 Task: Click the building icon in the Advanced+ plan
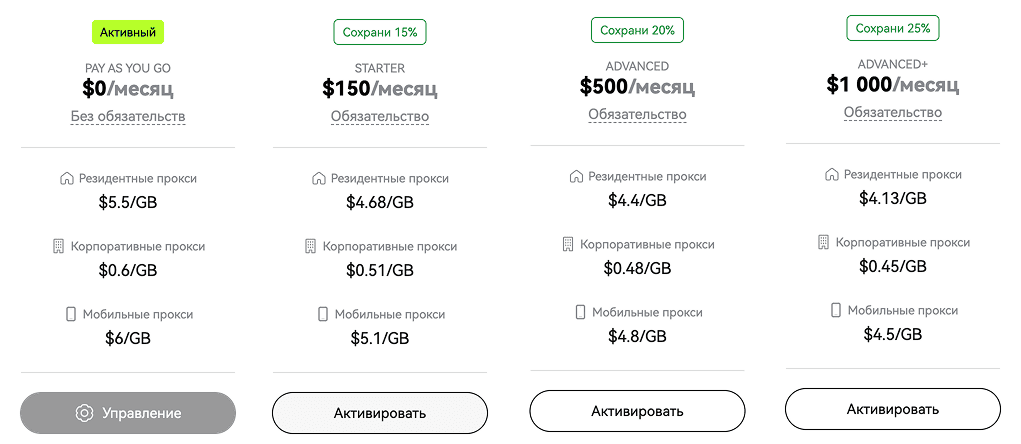(824, 242)
